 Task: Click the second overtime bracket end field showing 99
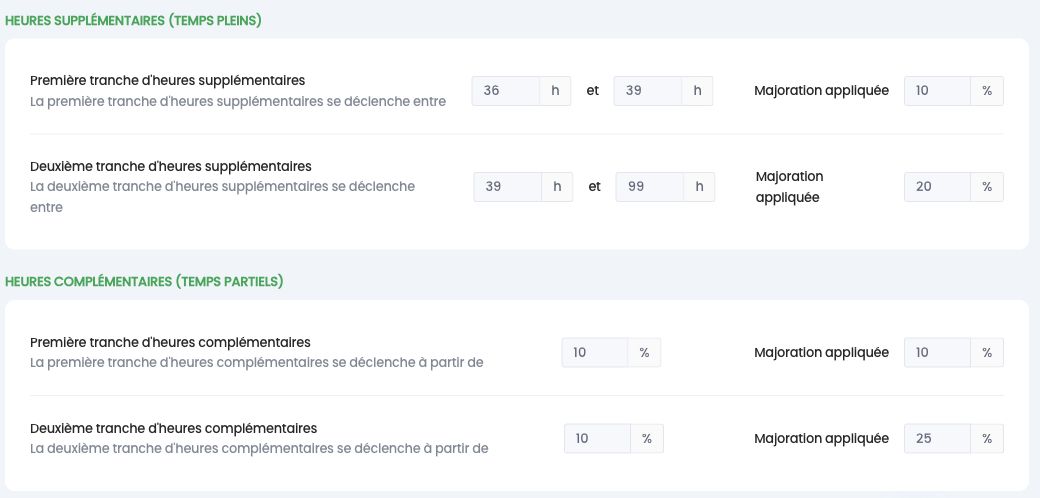click(x=649, y=187)
